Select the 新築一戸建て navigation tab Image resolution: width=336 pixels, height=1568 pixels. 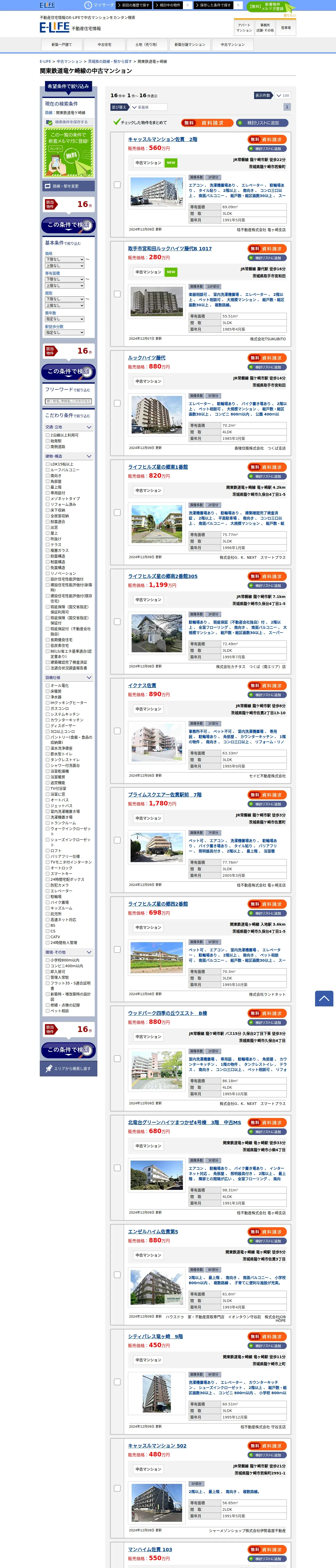click(x=61, y=44)
